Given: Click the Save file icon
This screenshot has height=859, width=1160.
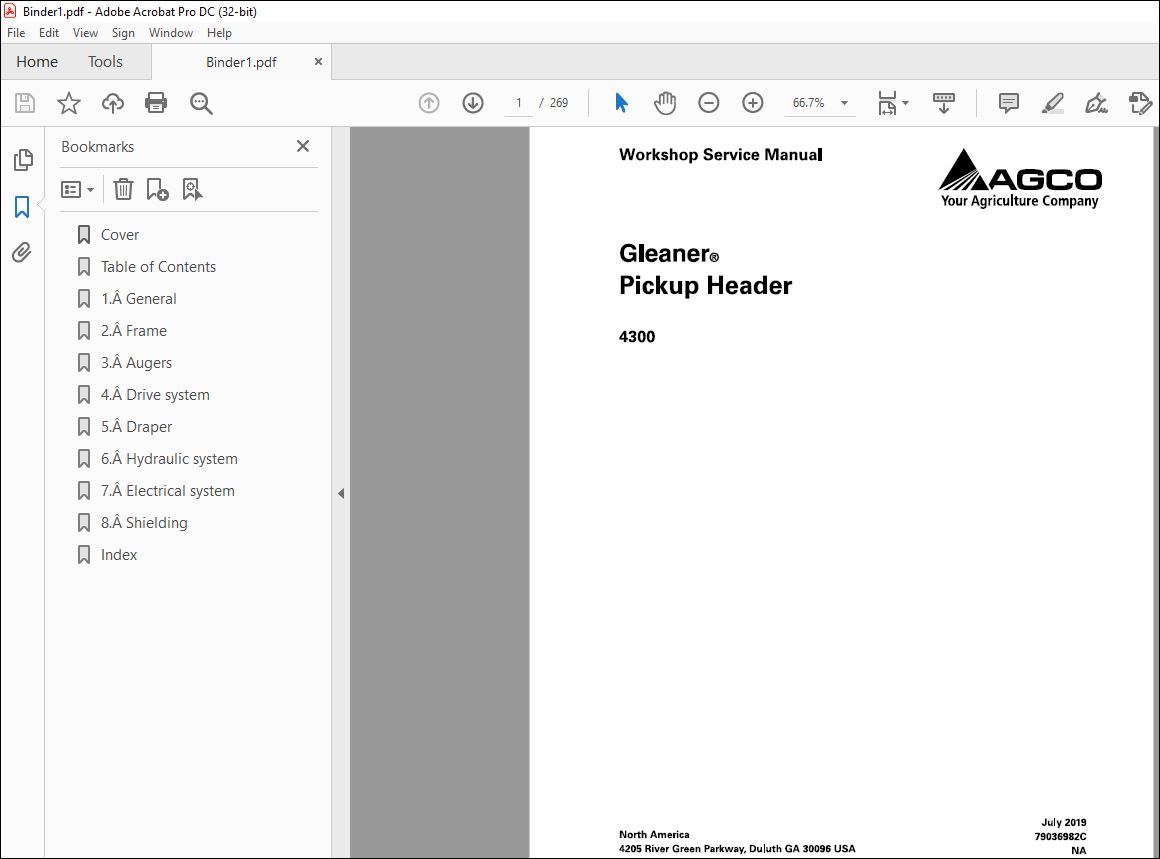Looking at the screenshot, I should [x=25, y=103].
